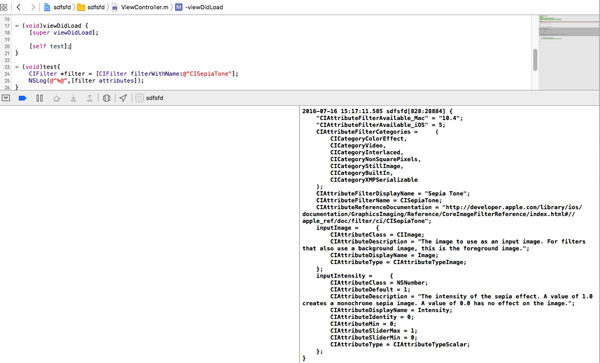This screenshot has width=600, height=363.
Task: Click CIAttributeDisplayName = Image line
Action: coord(384,256)
